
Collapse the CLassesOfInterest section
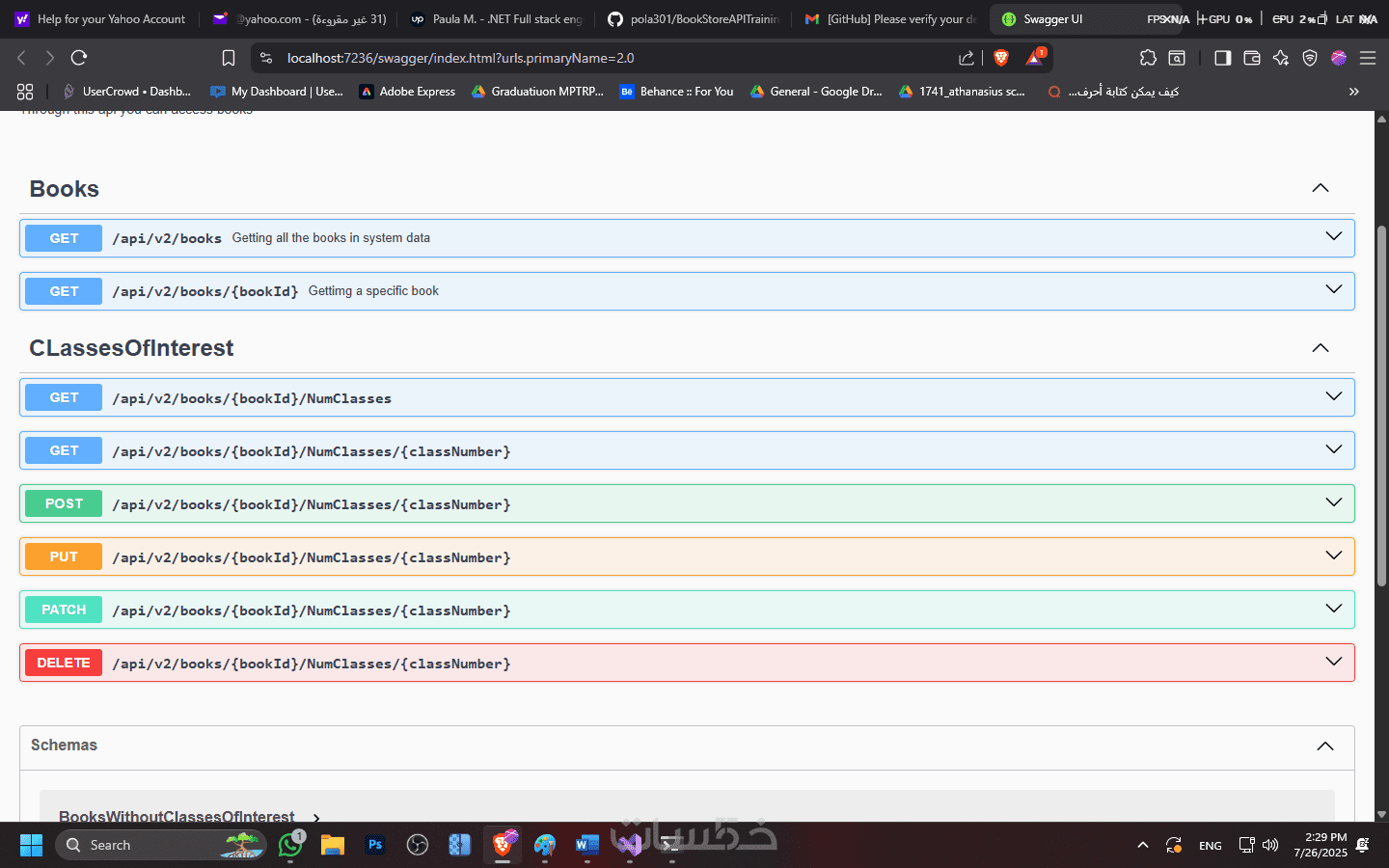pyautogui.click(x=1321, y=348)
